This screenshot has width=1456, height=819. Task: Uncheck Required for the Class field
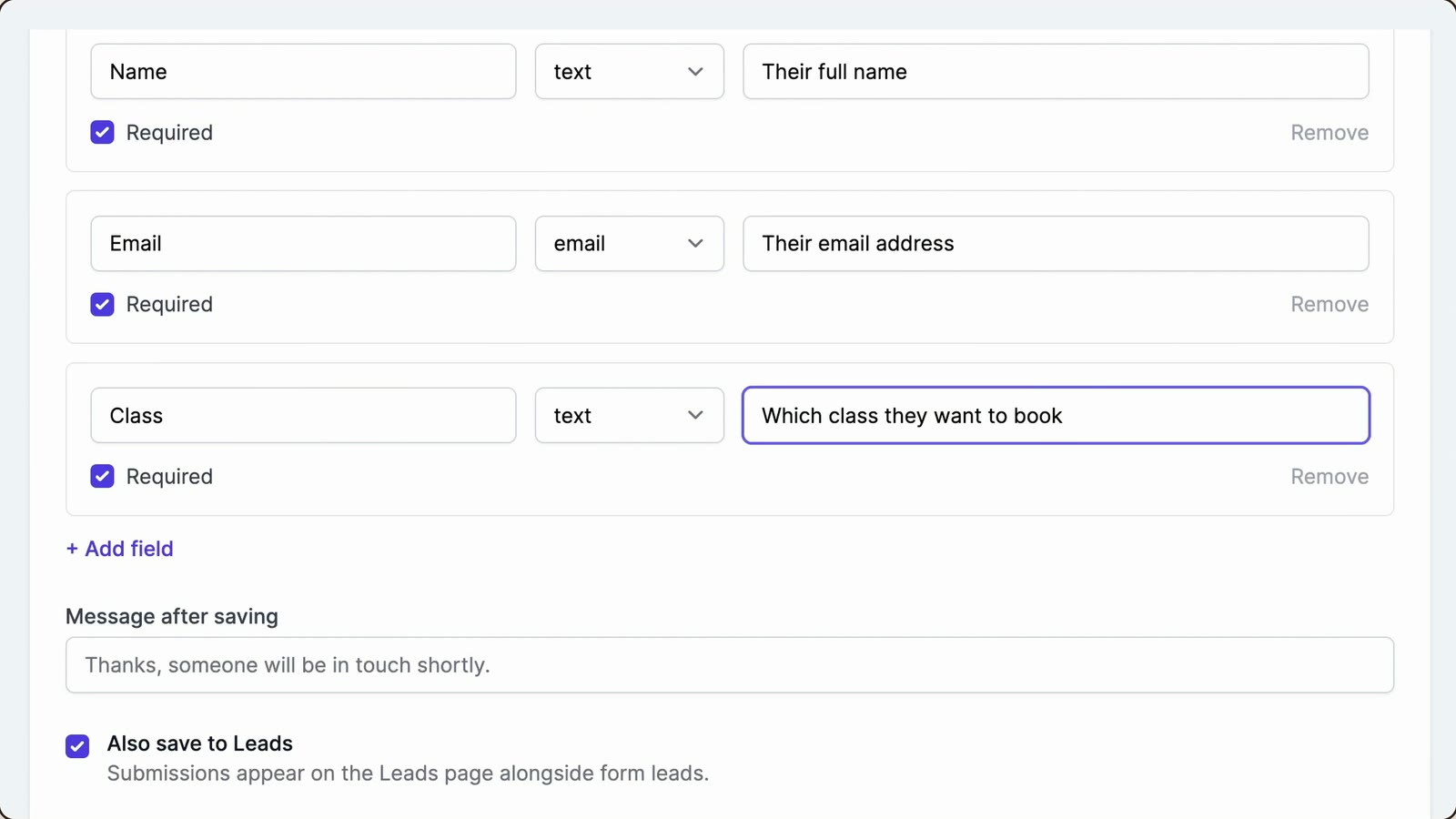pyautogui.click(x=102, y=477)
